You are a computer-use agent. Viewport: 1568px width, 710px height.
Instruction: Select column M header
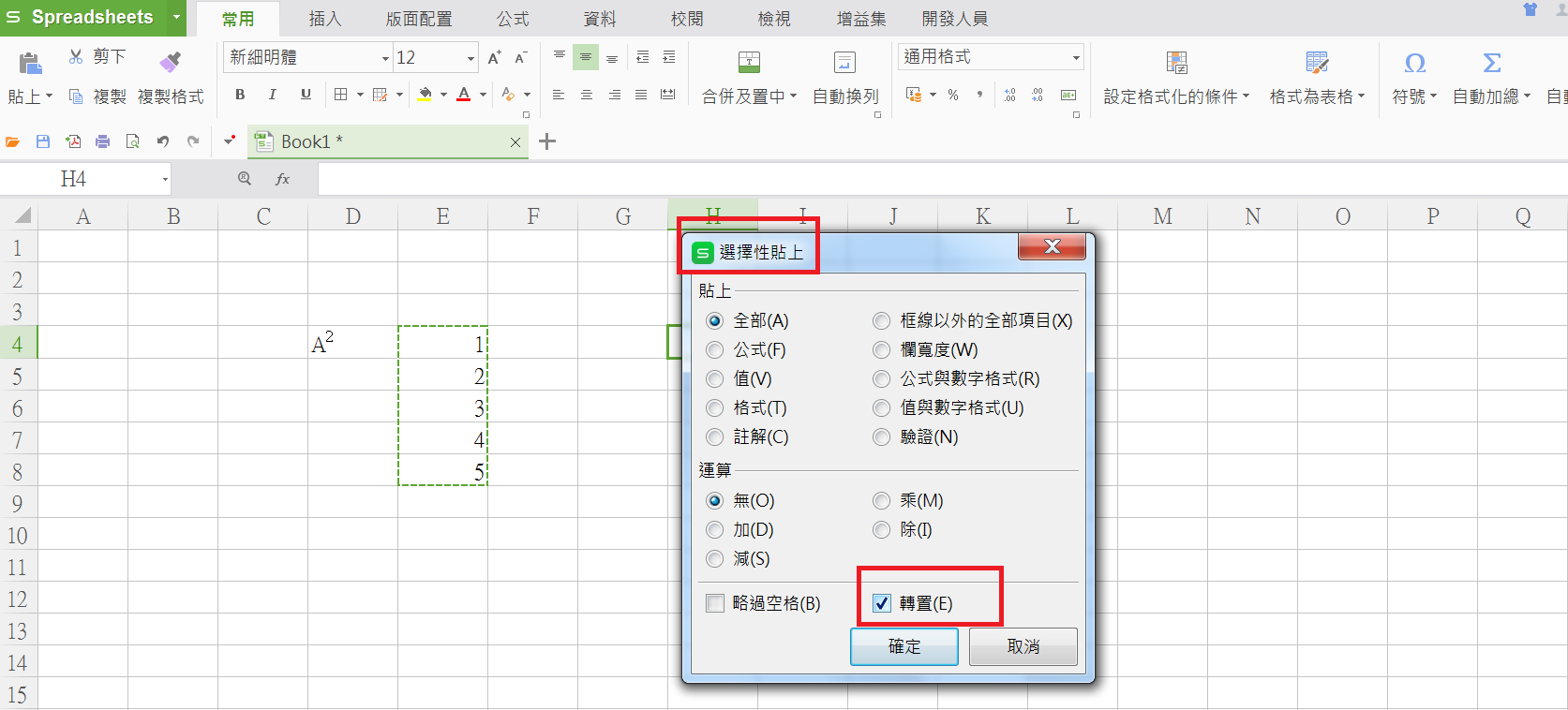click(1162, 216)
